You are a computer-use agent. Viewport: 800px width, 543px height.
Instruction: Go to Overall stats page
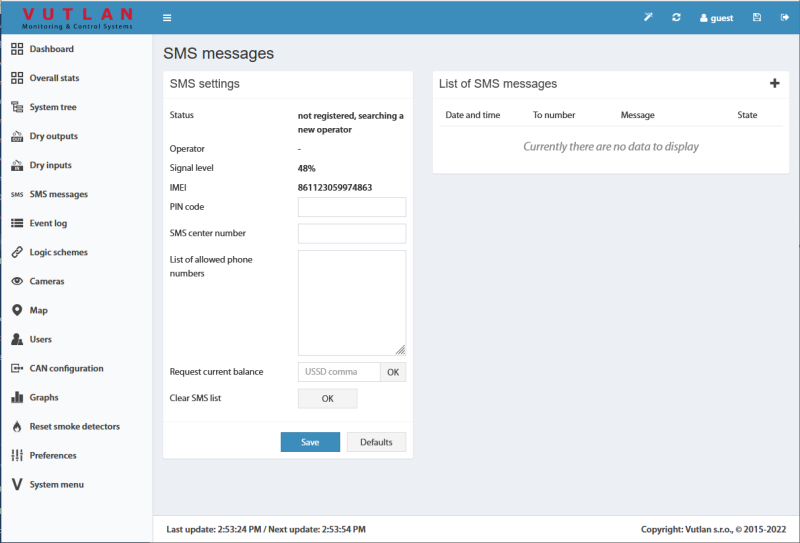[x=54, y=78]
